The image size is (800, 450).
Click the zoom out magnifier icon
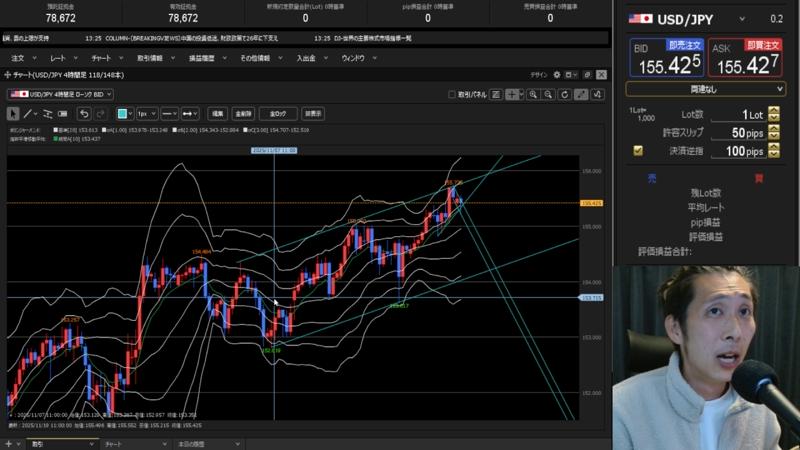point(549,94)
